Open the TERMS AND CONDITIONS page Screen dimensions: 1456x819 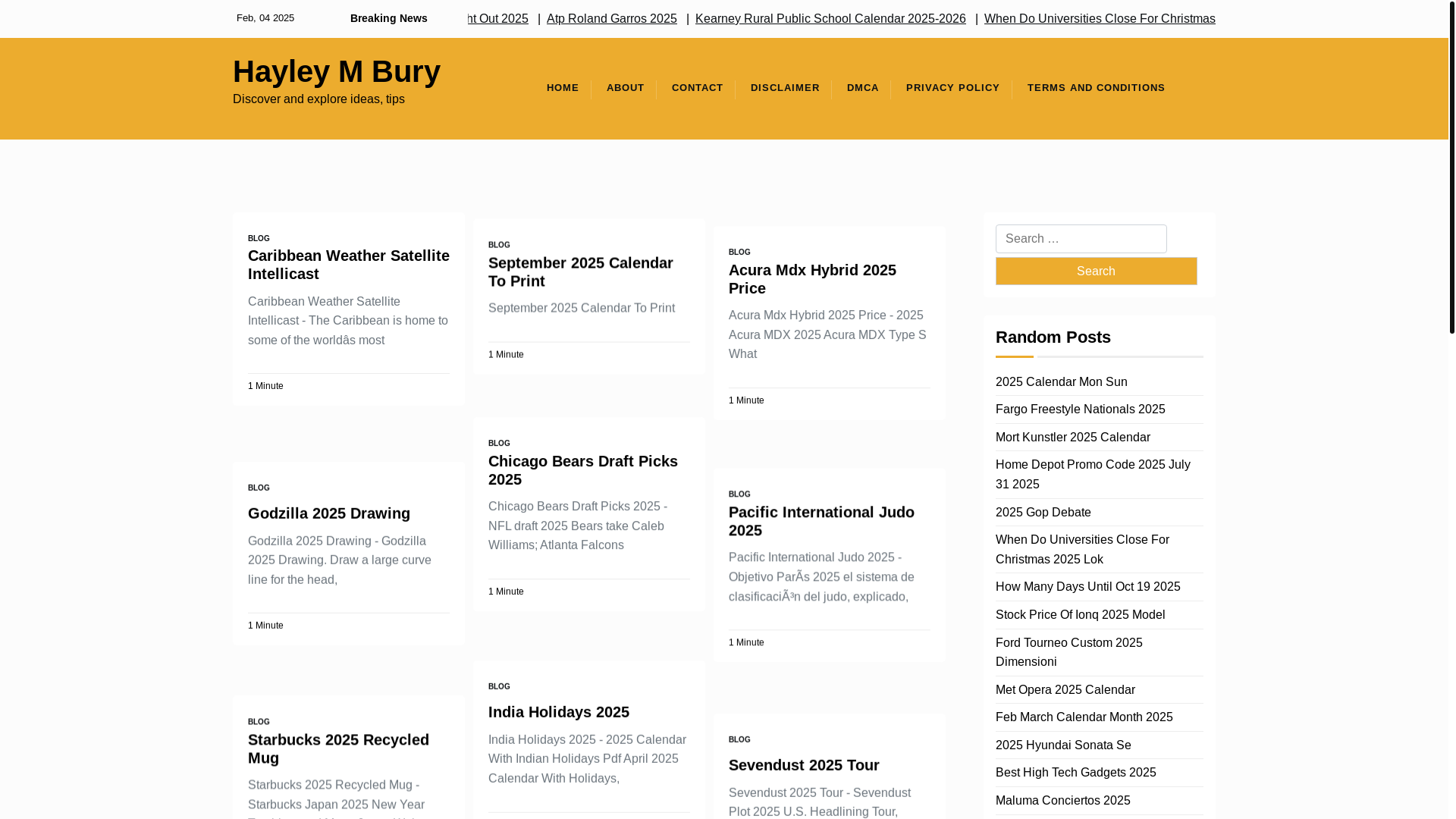(x=1096, y=88)
